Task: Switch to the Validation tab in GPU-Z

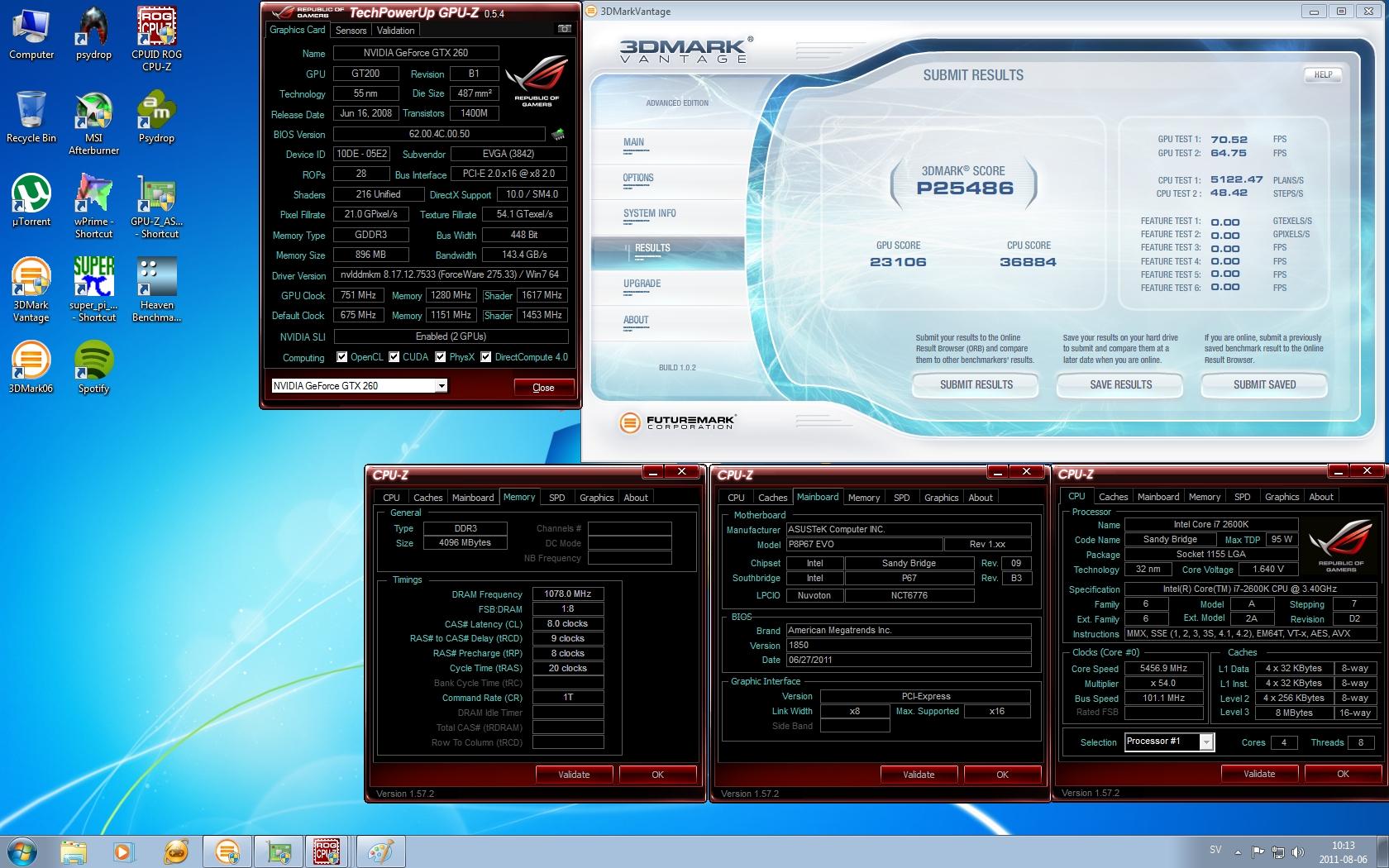Action: (396, 31)
